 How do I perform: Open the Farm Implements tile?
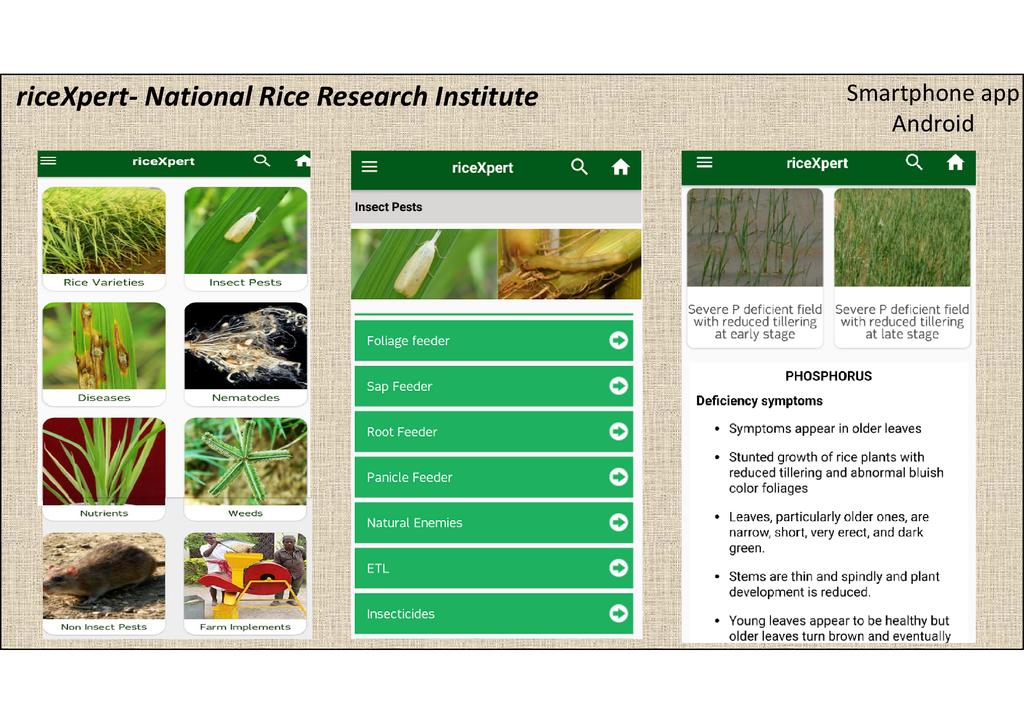[245, 582]
